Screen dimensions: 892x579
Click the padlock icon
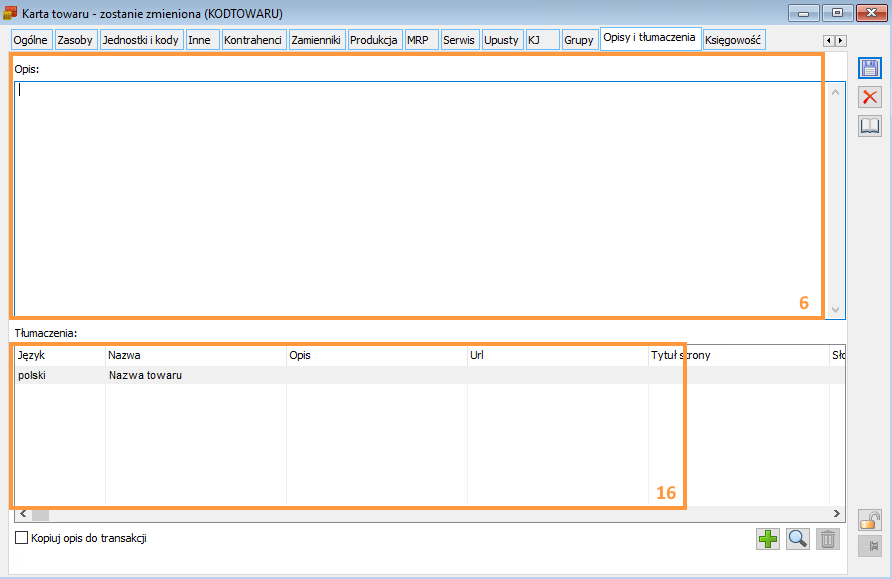pyautogui.click(x=870, y=520)
